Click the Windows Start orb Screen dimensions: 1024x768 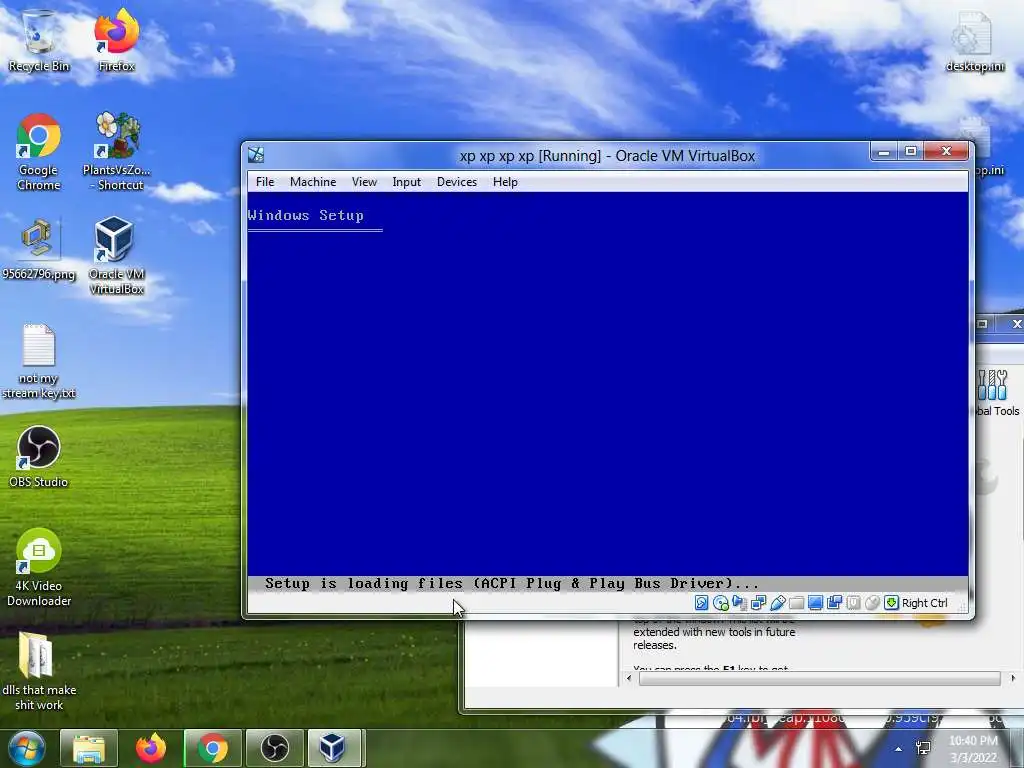26,748
